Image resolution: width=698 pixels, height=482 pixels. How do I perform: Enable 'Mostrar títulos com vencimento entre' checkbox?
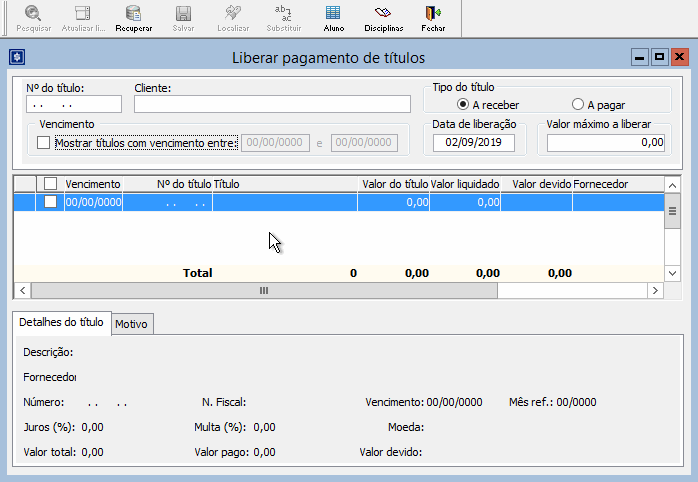pos(43,143)
